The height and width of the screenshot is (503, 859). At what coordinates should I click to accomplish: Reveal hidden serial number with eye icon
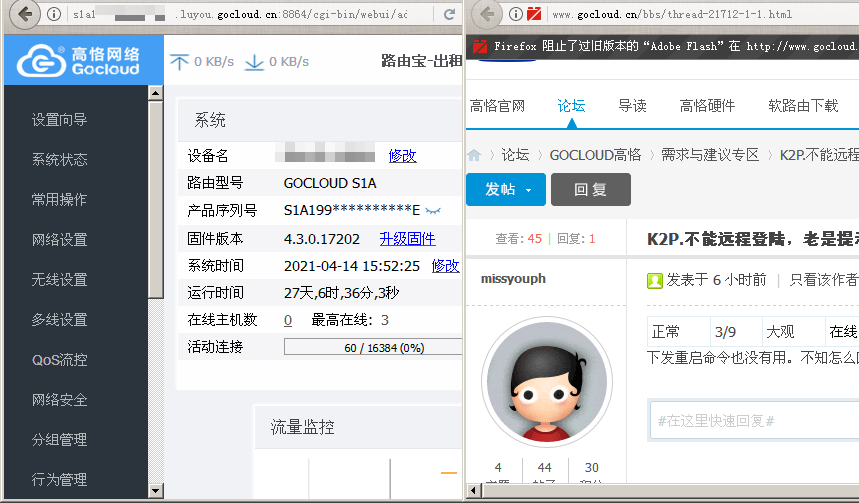[433, 210]
